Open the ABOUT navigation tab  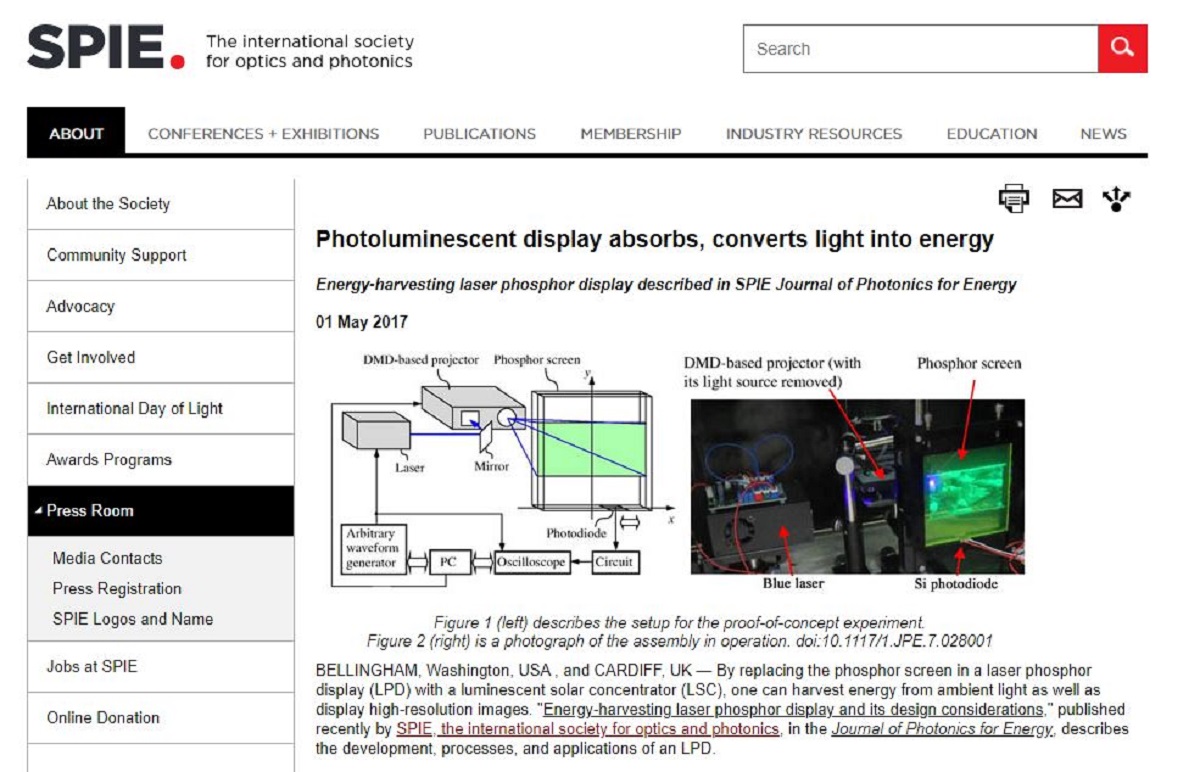[x=76, y=133]
